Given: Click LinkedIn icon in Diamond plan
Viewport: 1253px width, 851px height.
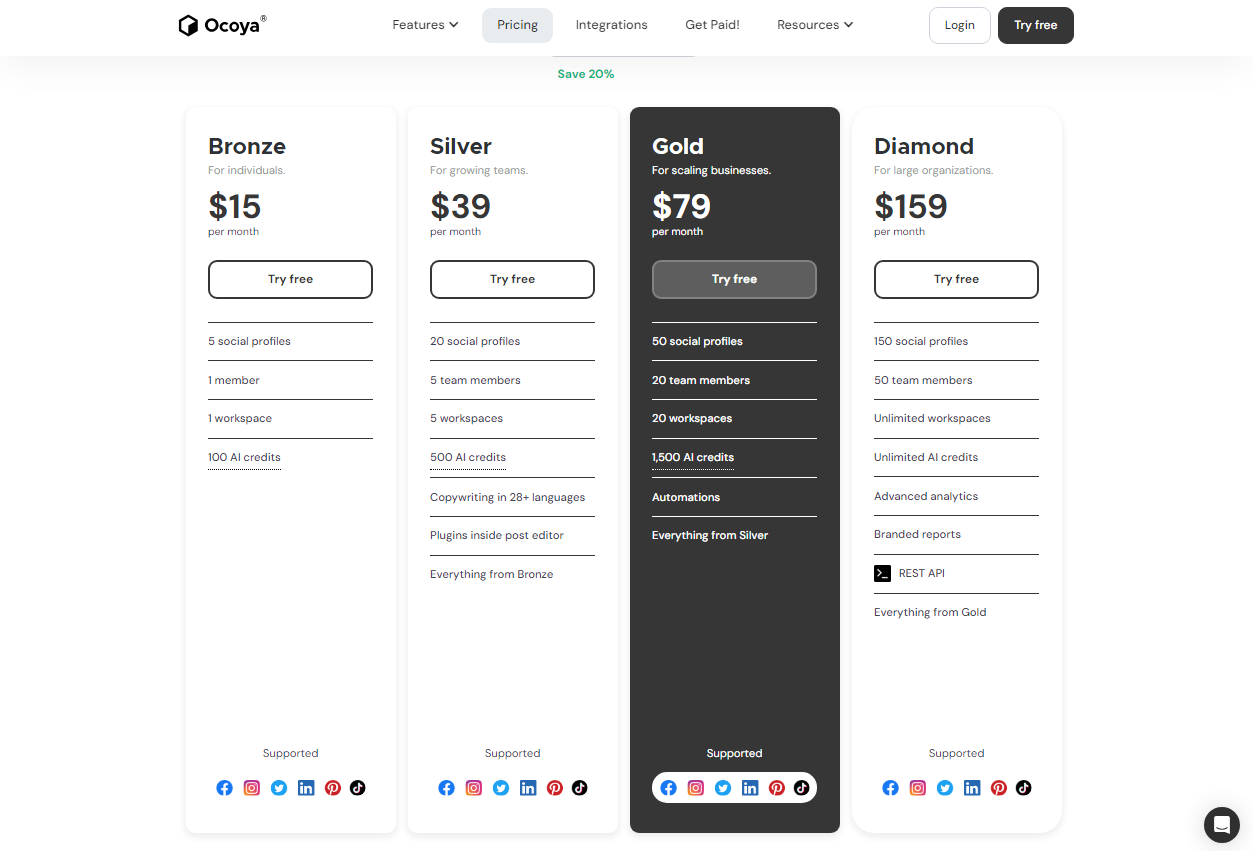Looking at the screenshot, I should 972,788.
